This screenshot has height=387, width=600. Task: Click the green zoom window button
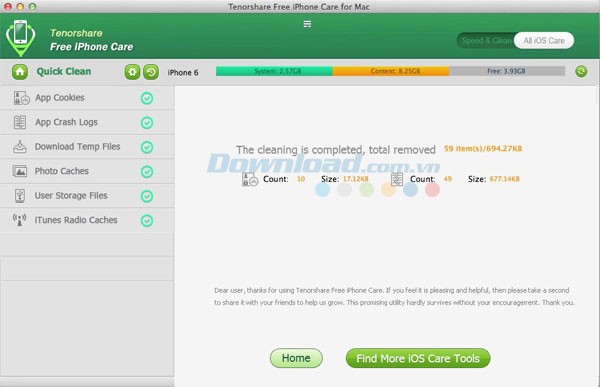(33, 7)
